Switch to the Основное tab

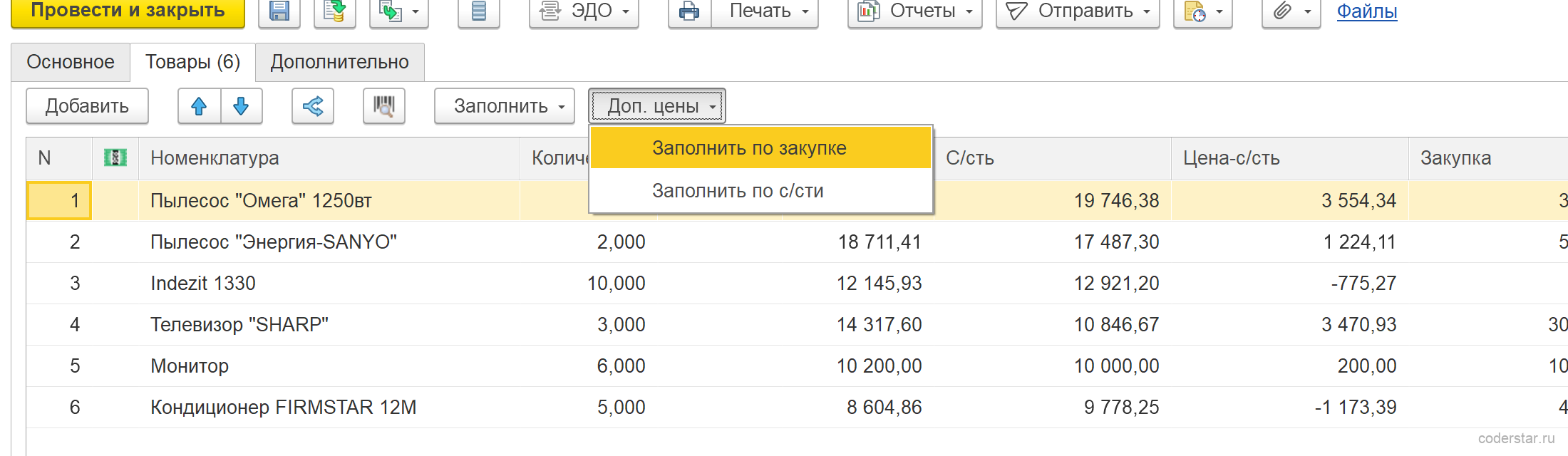click(71, 62)
